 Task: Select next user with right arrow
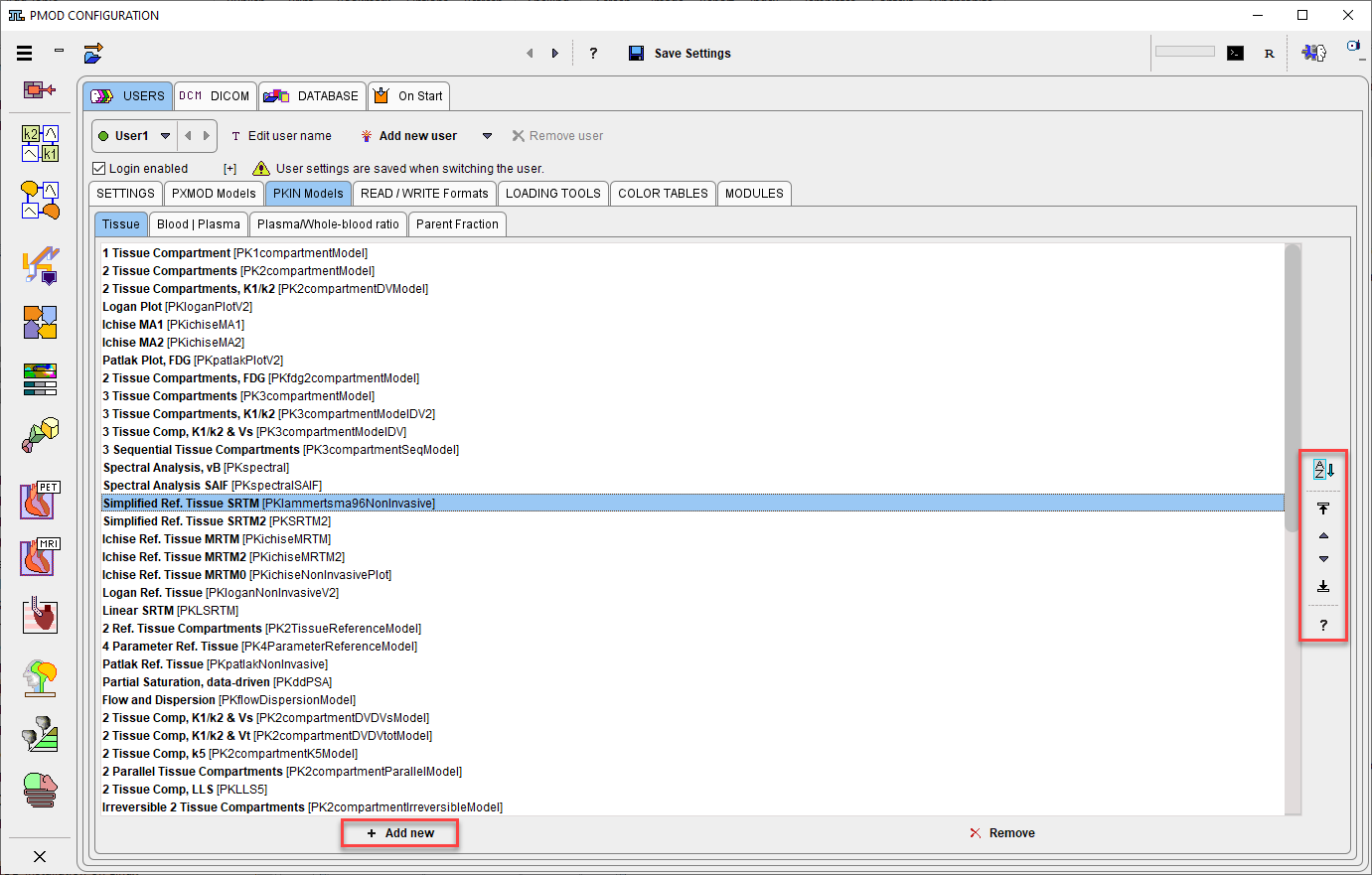click(x=206, y=136)
